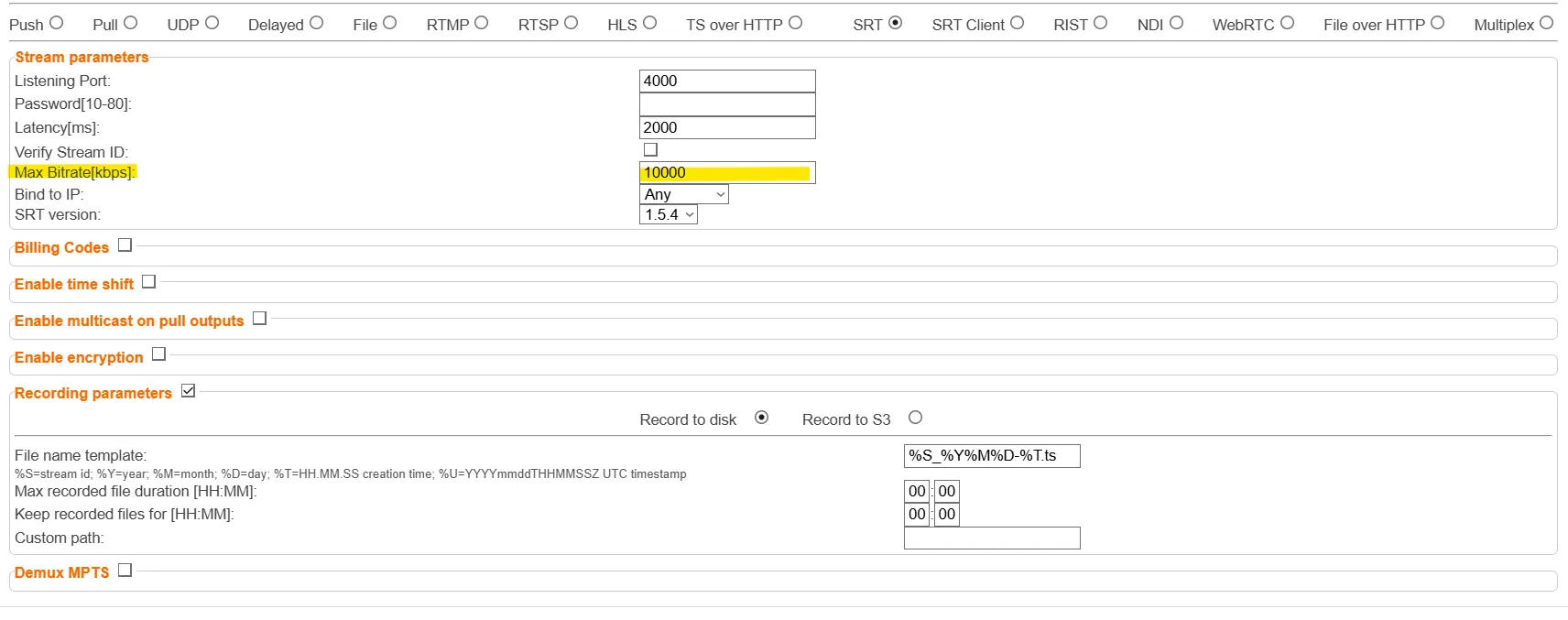Click the Max Bitrate[kbps] label
The height and width of the screenshot is (620, 1568).
75,172
